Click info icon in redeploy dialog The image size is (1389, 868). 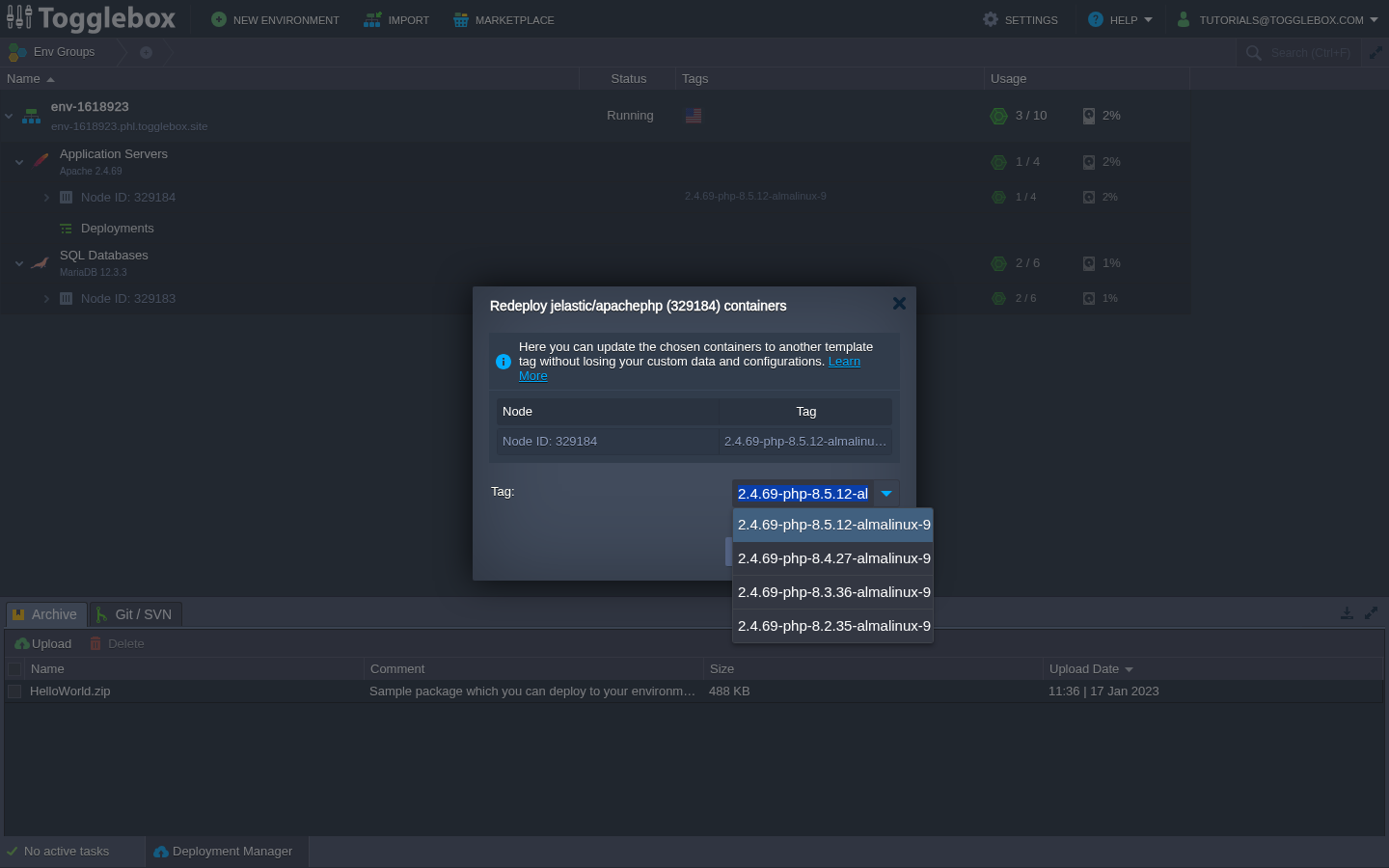tap(504, 362)
